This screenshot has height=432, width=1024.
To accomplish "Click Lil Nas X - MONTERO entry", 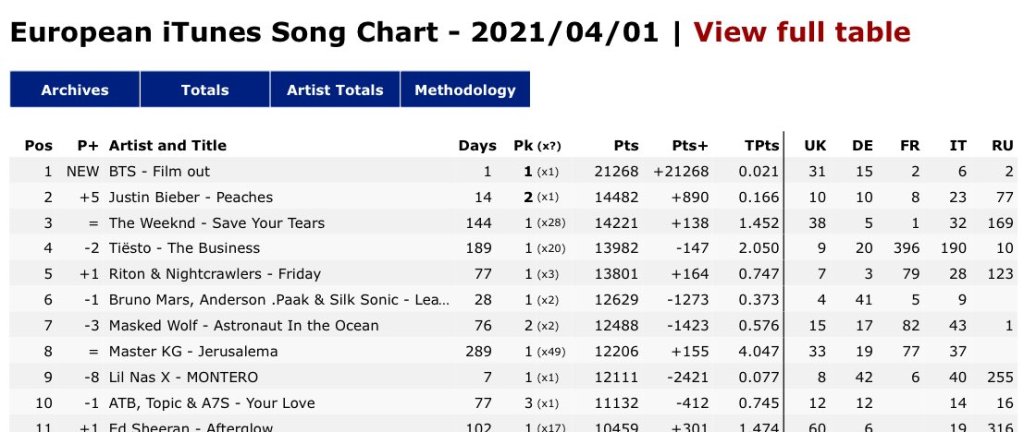I will (183, 377).
